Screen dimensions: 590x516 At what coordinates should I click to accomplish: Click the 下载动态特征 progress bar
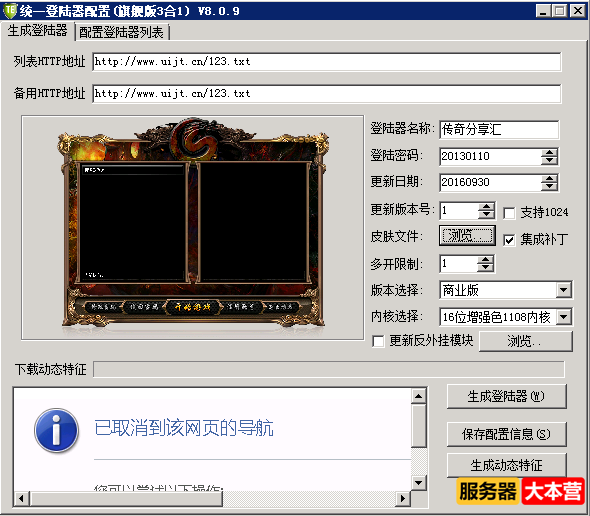[329, 369]
